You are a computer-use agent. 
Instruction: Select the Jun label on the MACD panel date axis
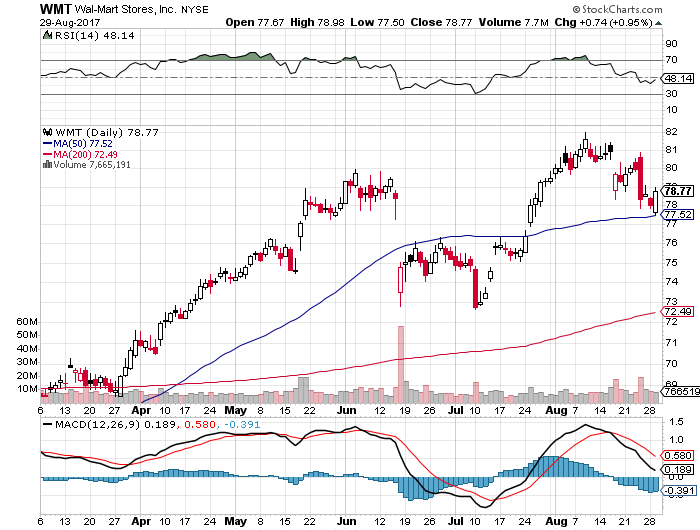[348, 520]
